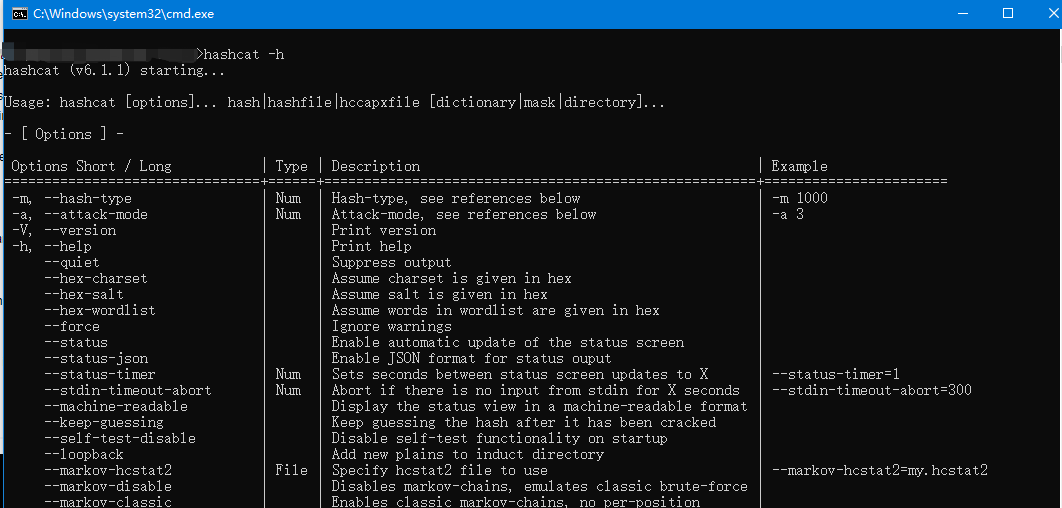Click 'Add new plains to induct directory'
The image size is (1062, 508).
(467, 454)
